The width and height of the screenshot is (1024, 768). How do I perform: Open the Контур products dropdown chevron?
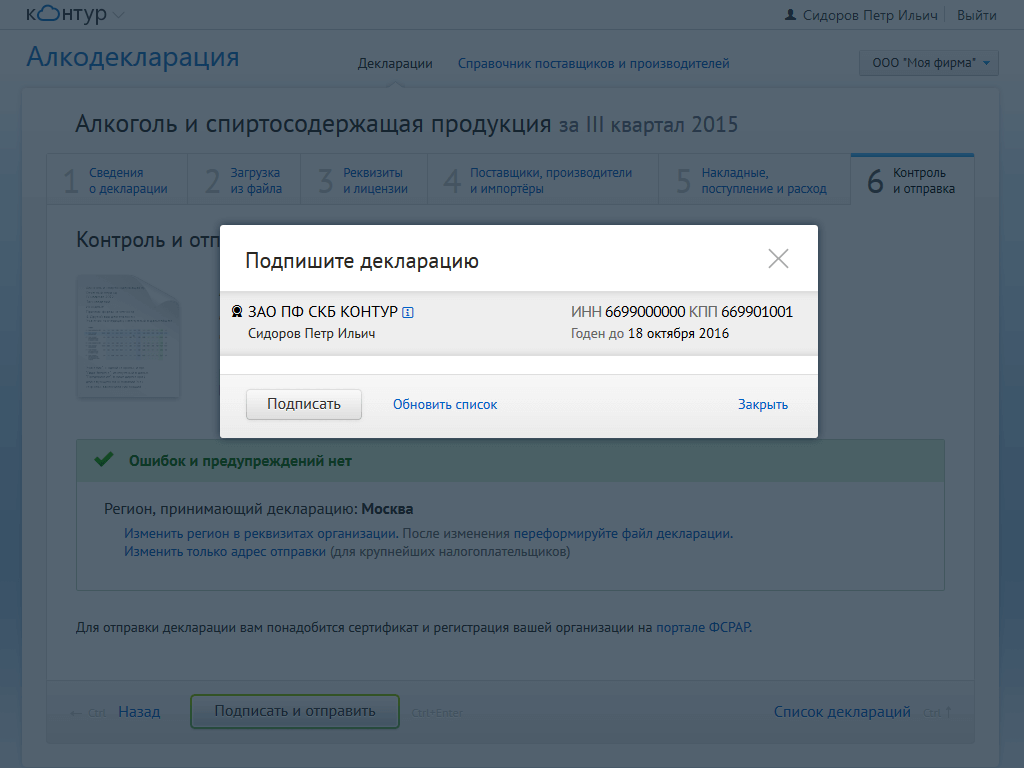click(118, 15)
